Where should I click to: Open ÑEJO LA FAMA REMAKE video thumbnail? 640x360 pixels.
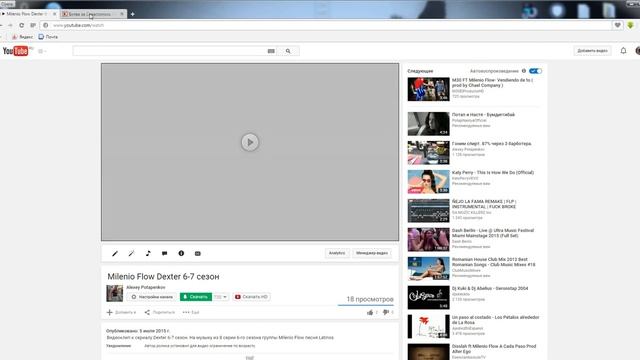(428, 211)
